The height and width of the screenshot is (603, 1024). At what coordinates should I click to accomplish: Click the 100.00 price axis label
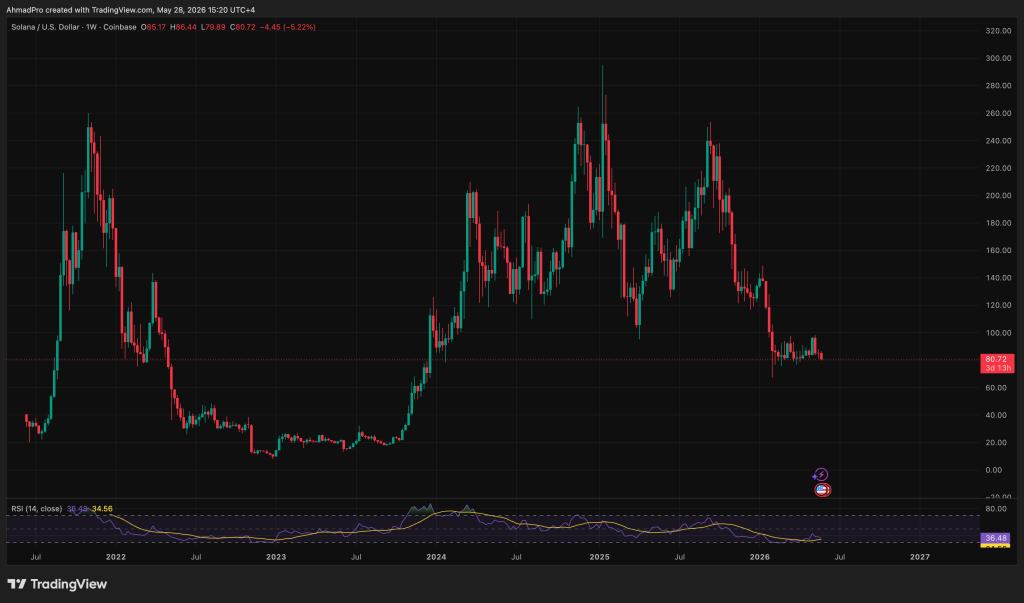pos(998,333)
